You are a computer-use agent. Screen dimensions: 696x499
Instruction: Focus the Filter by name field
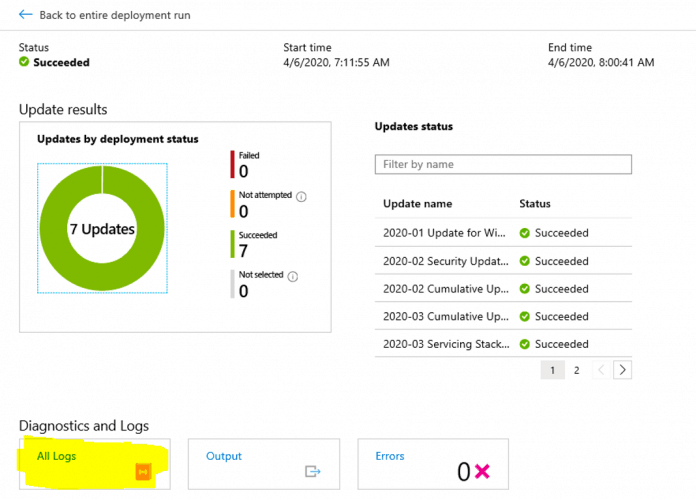(x=503, y=164)
